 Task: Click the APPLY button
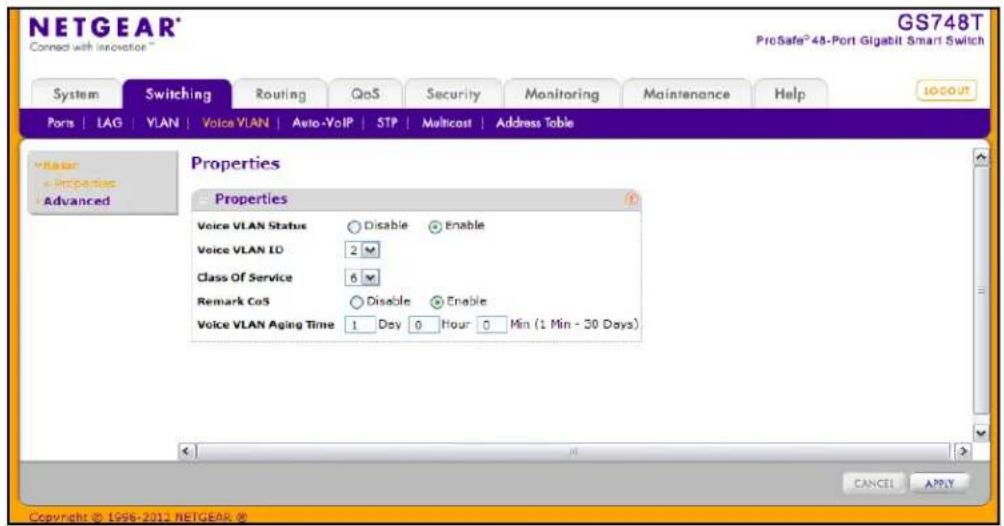click(939, 484)
